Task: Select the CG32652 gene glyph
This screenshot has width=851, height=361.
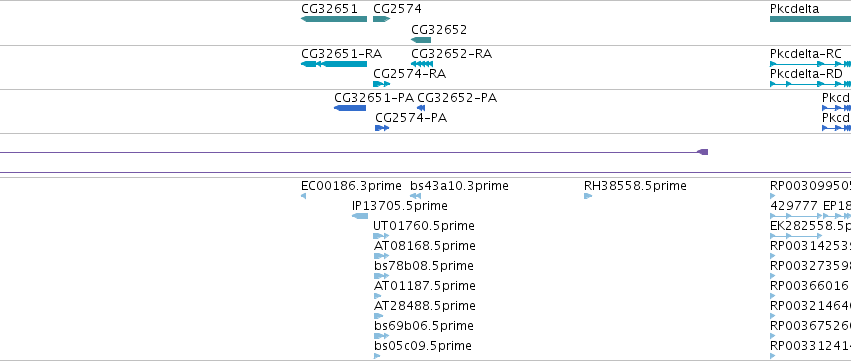Action: (x=421, y=40)
